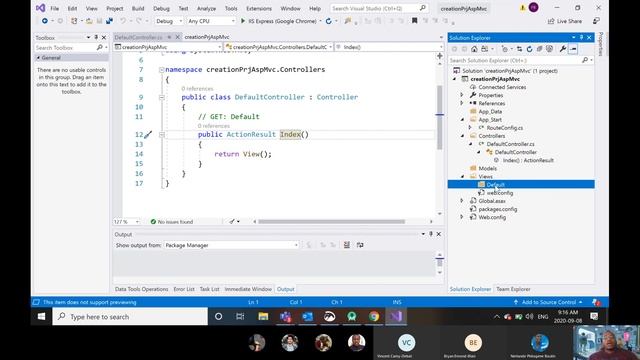The image size is (640, 360).
Task: Click the Task View taskbar icon
Action: (240, 316)
